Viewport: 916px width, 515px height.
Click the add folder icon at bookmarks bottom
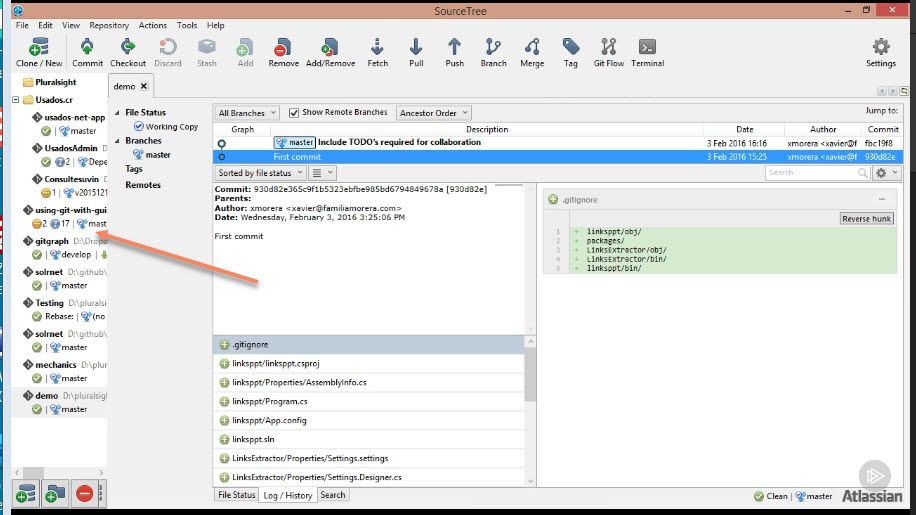tap(54, 493)
